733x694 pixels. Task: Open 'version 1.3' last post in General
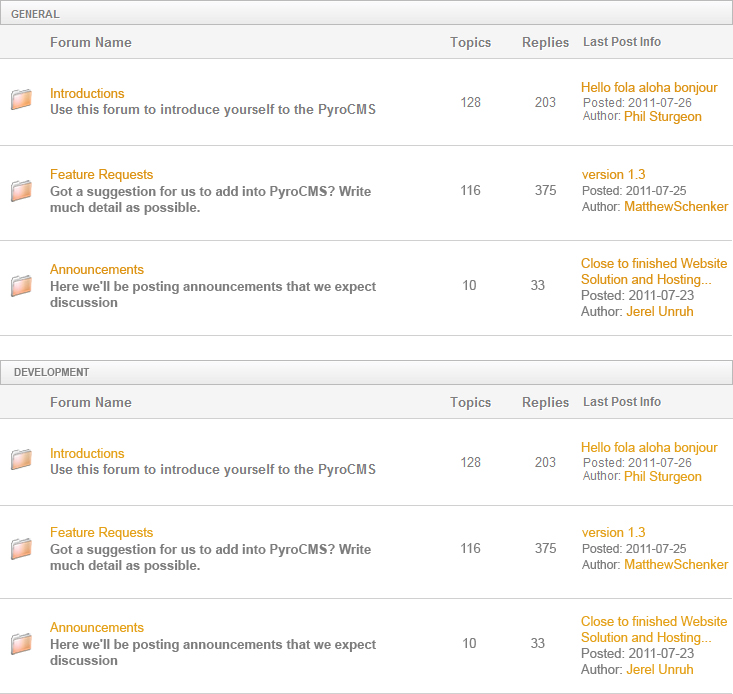point(613,174)
